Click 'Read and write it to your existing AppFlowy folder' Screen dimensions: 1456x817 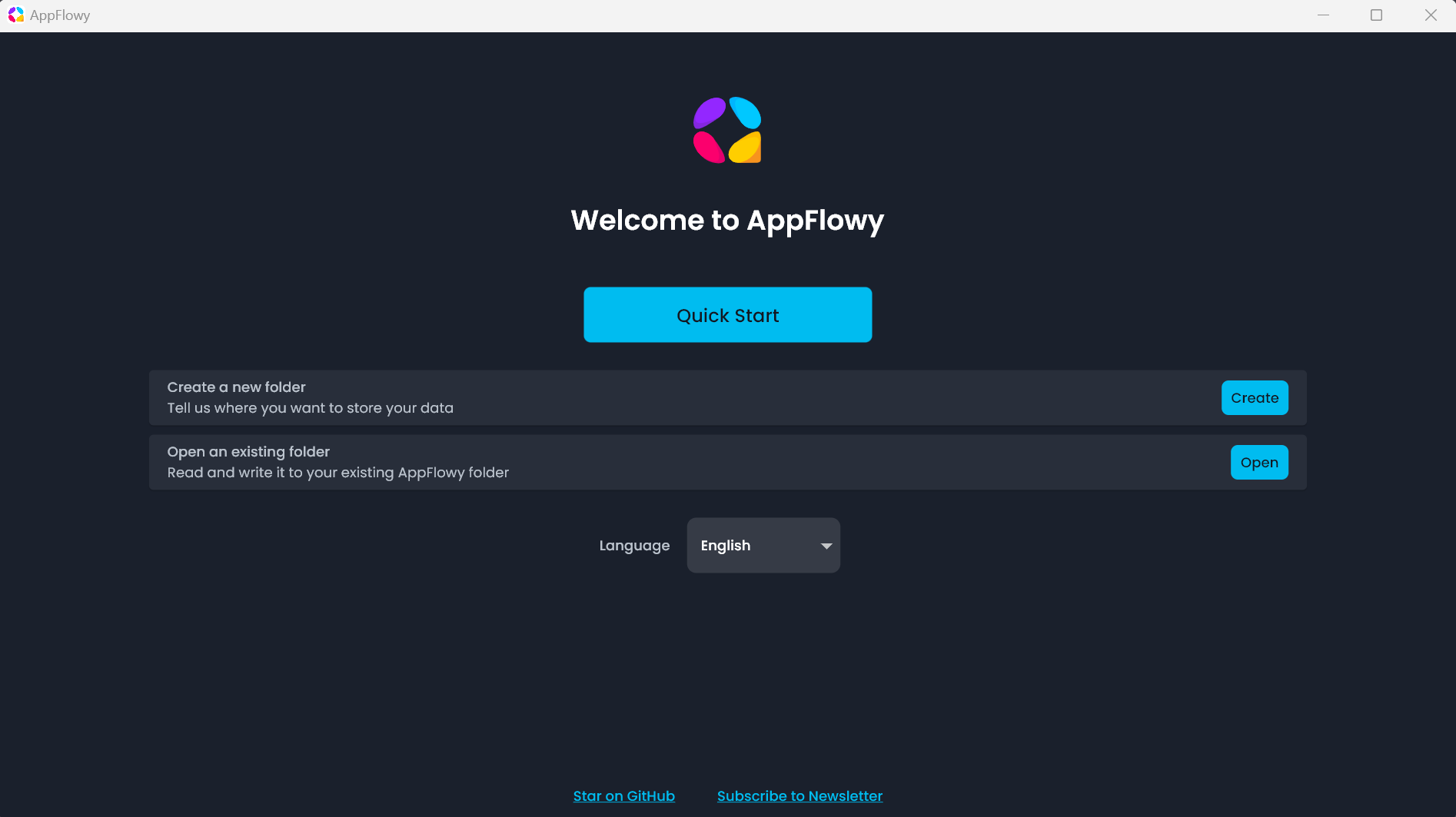[337, 472]
